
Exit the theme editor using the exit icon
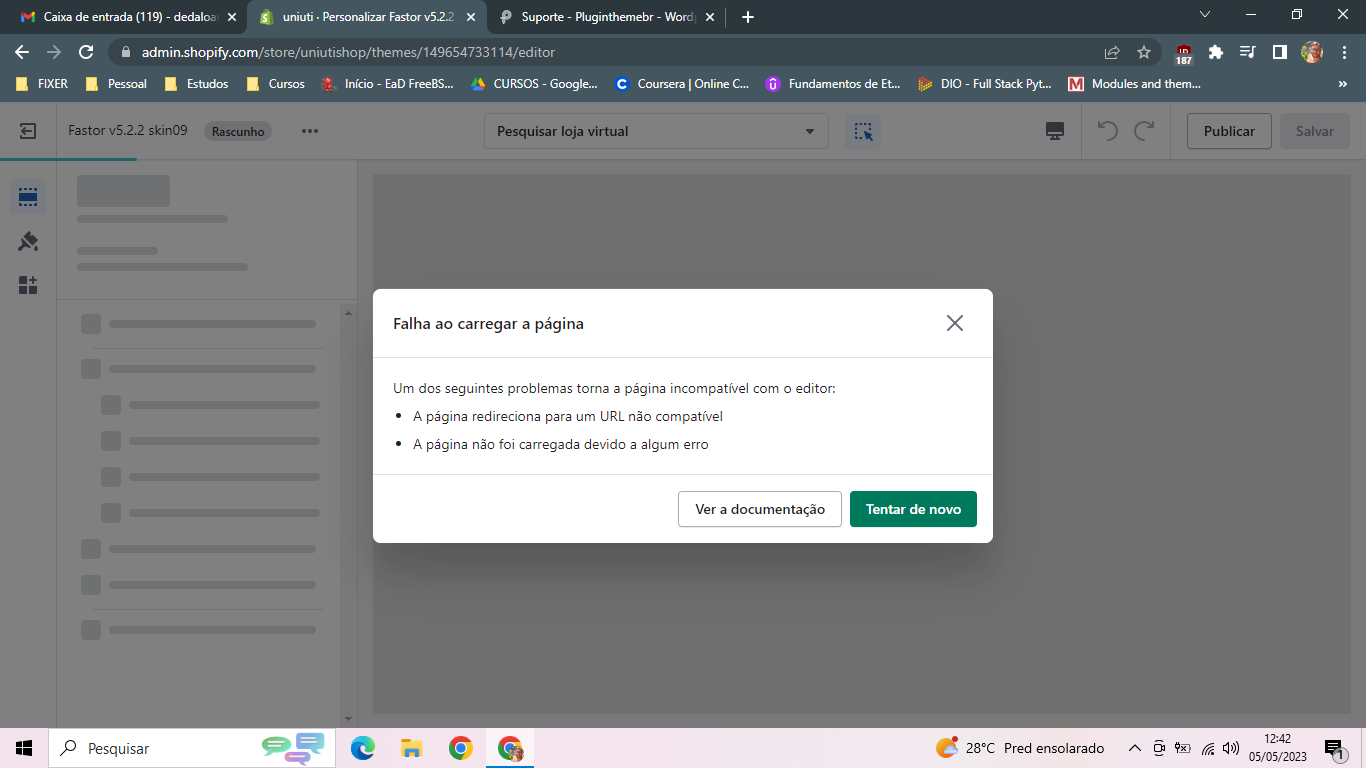(28, 131)
